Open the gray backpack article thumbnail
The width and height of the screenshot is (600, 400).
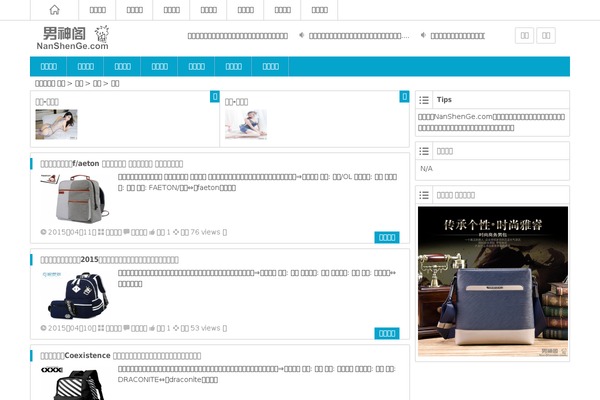pos(75,198)
